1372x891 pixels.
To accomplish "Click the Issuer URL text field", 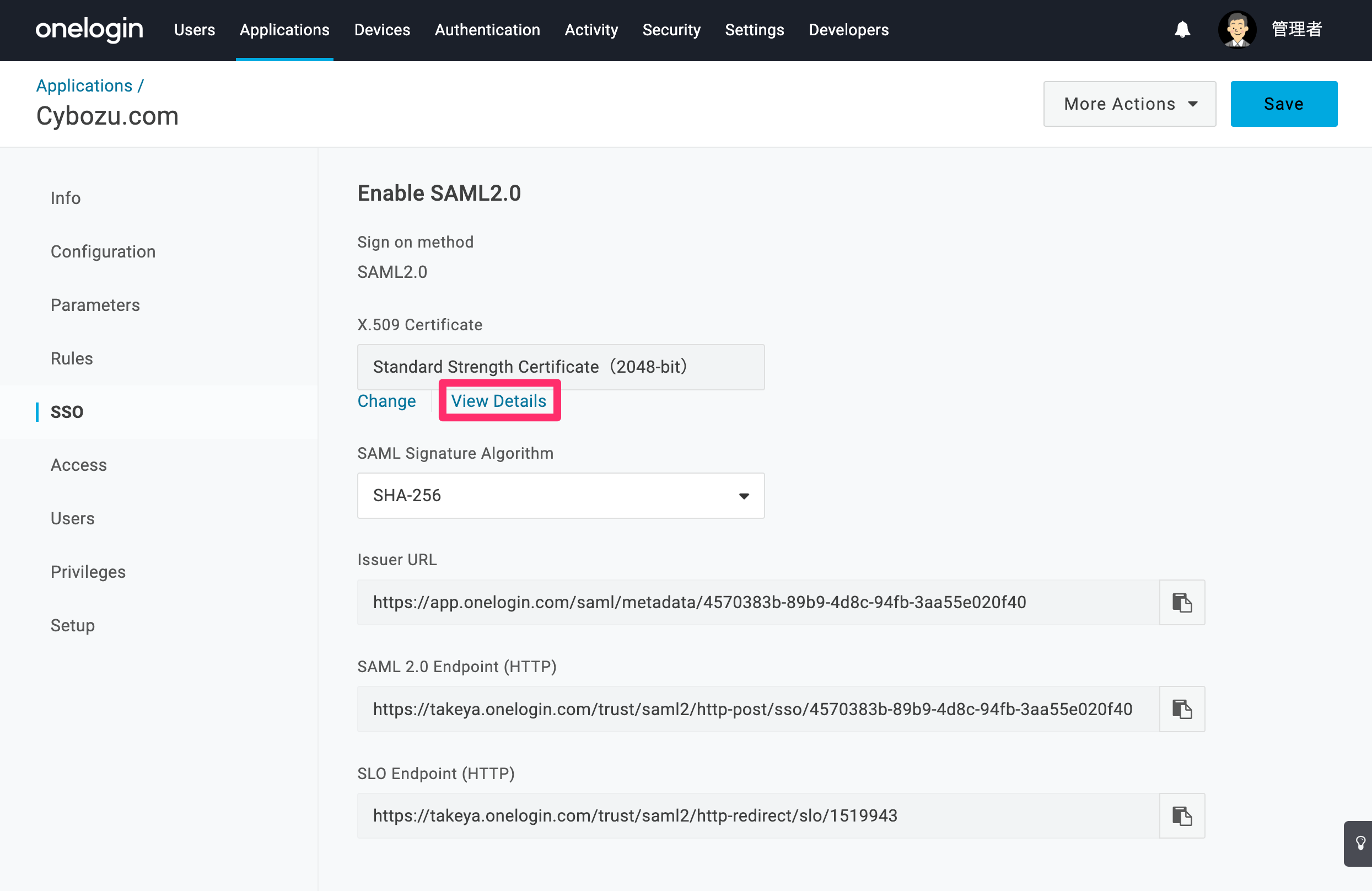I will pos(758,602).
